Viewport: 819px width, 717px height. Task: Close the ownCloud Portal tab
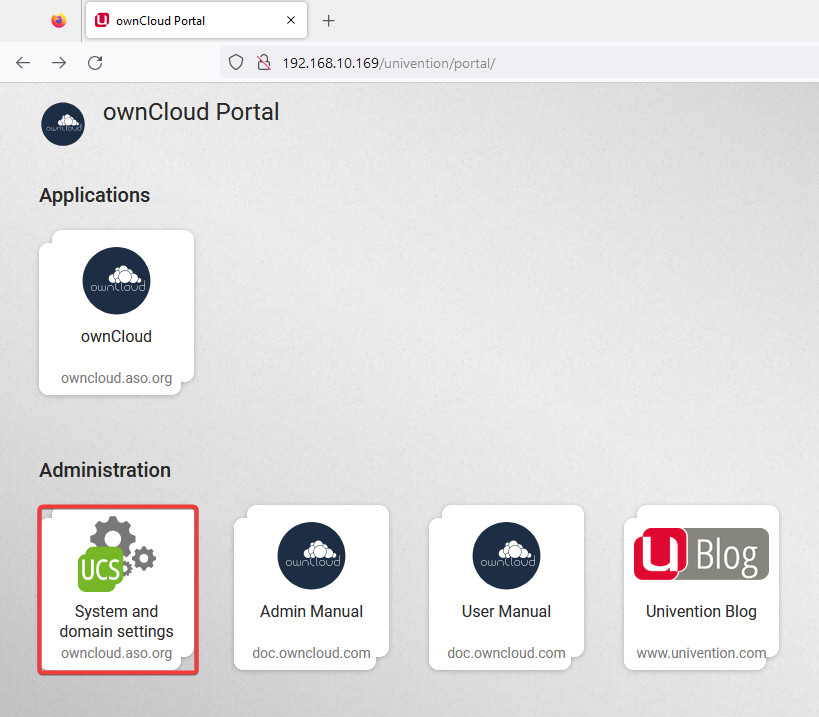(291, 20)
